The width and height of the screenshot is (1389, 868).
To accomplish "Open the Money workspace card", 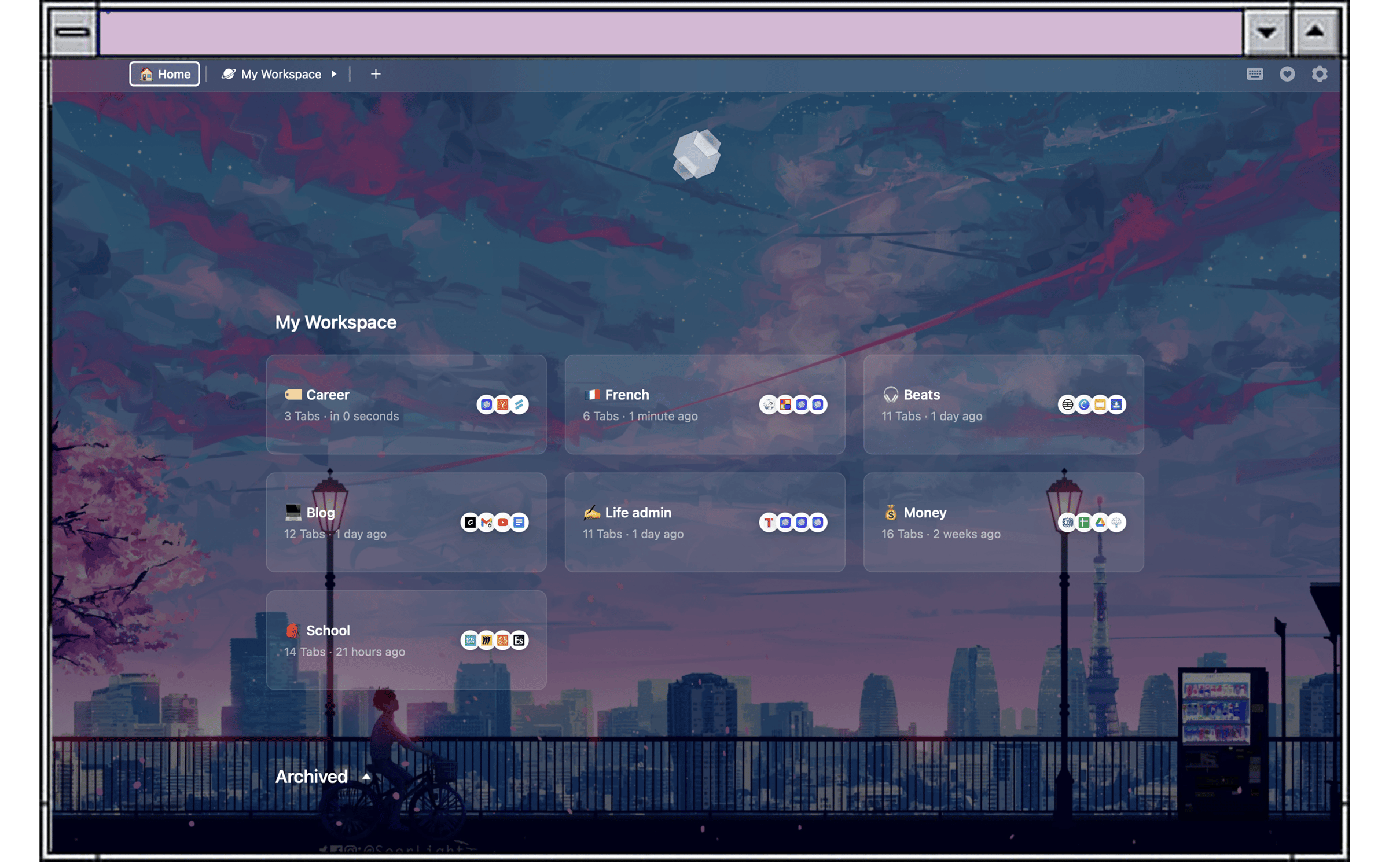I will coord(1003,523).
